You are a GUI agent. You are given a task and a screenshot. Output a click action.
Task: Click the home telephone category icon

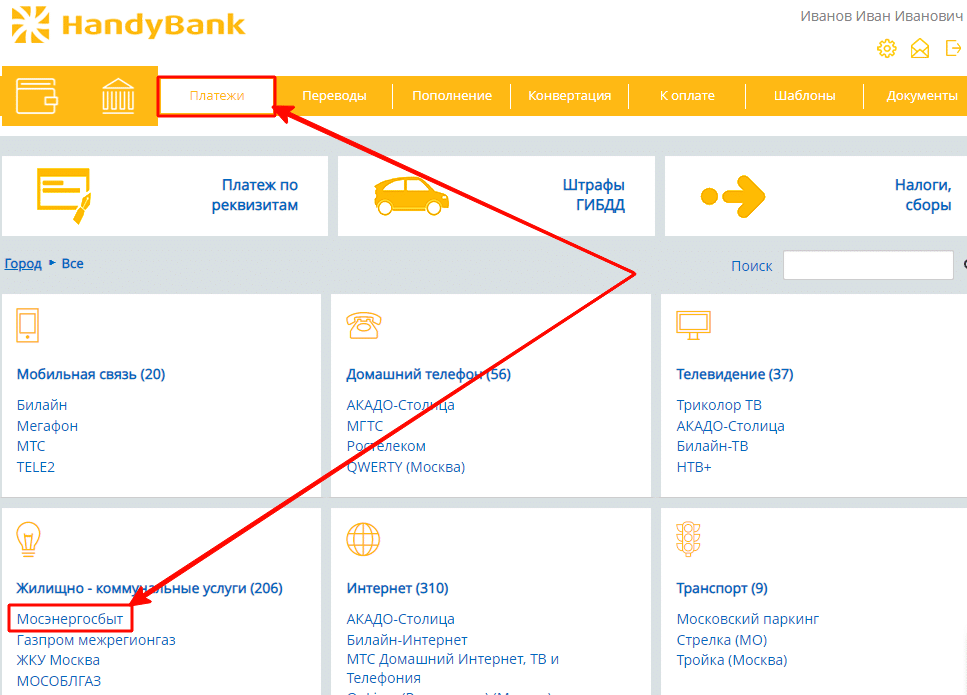[x=364, y=326]
